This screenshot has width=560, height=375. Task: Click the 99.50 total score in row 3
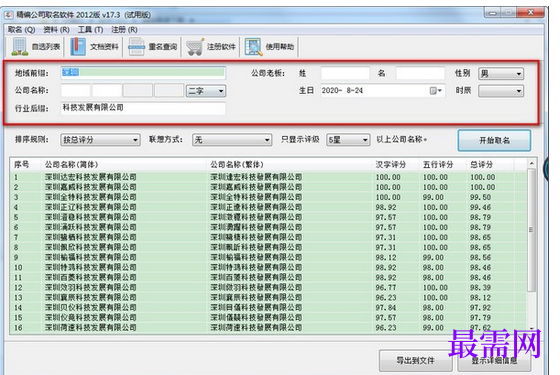[480, 197]
